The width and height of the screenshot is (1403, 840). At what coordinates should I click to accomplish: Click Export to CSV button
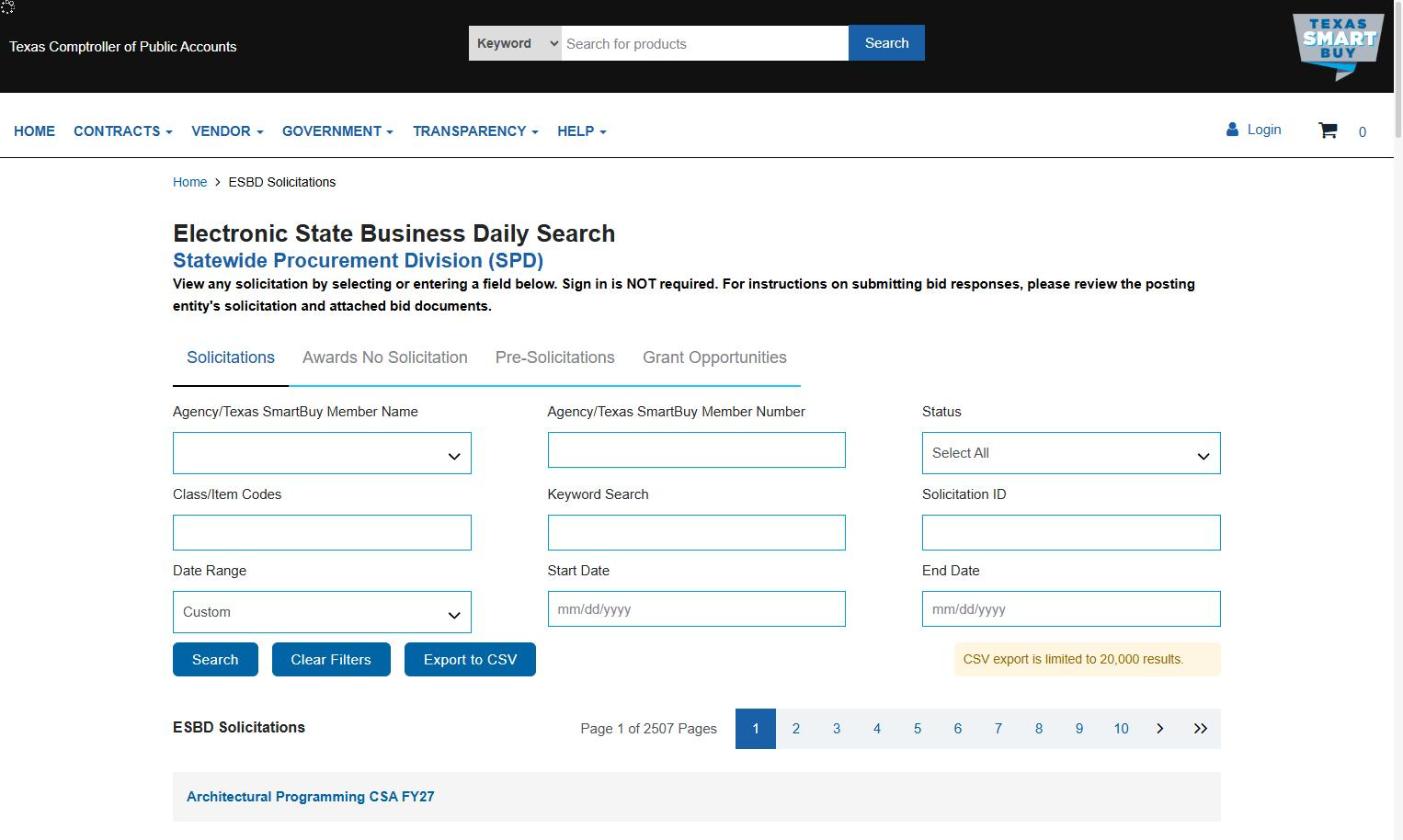470,659
